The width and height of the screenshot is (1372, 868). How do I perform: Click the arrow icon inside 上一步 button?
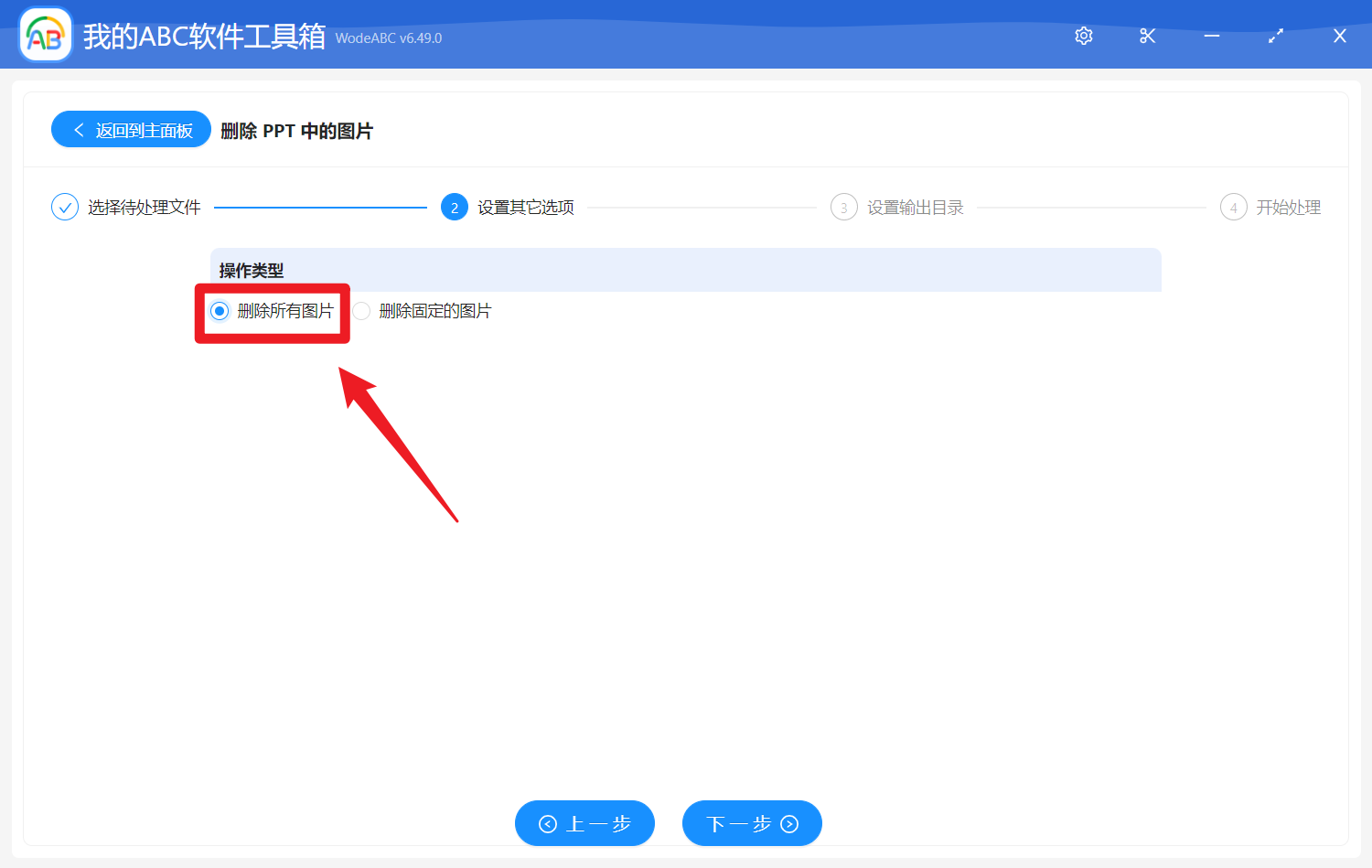click(x=548, y=823)
